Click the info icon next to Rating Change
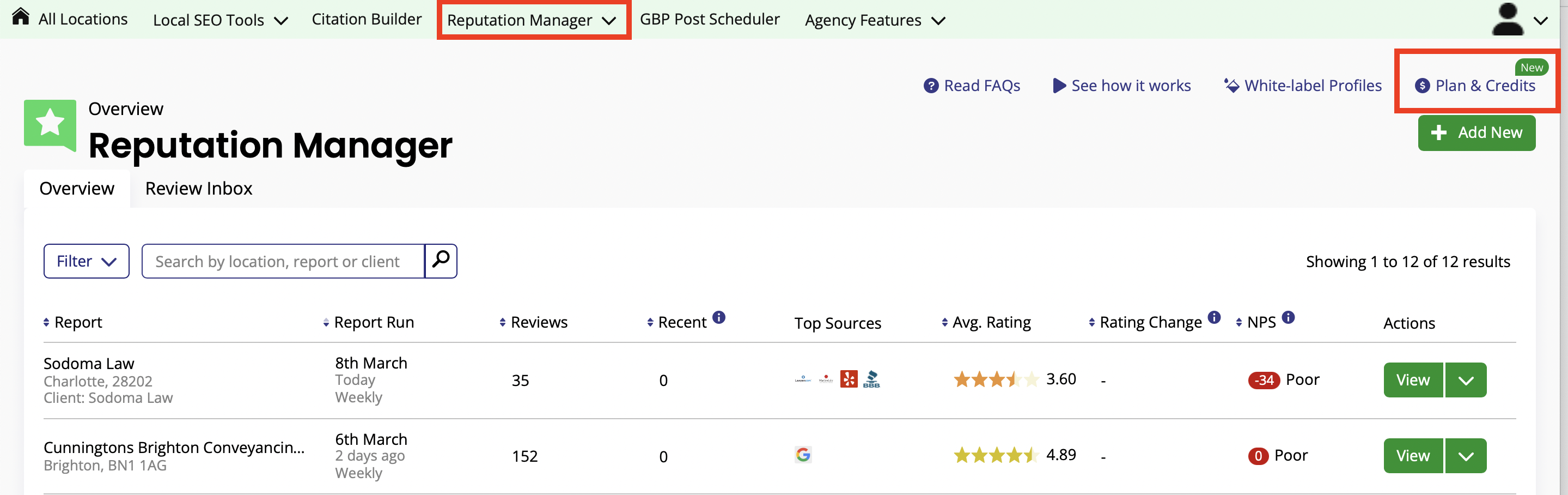The image size is (1568, 495). [1215, 318]
